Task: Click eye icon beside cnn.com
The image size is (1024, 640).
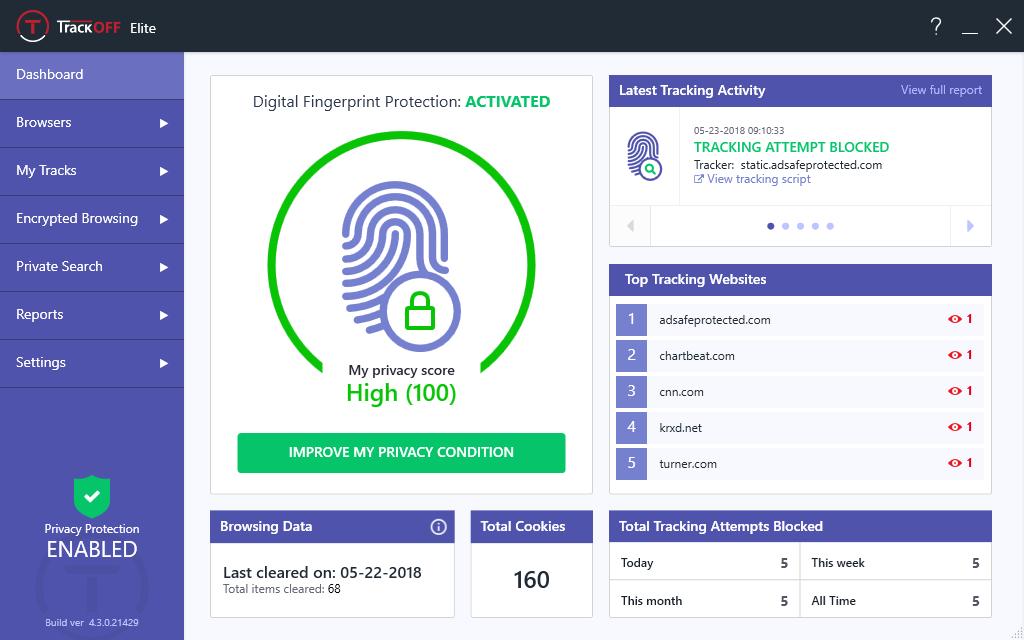Action: (x=954, y=392)
